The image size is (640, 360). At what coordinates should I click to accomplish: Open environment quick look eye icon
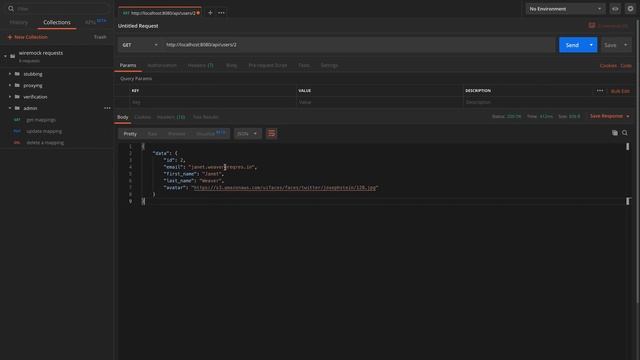click(615, 9)
